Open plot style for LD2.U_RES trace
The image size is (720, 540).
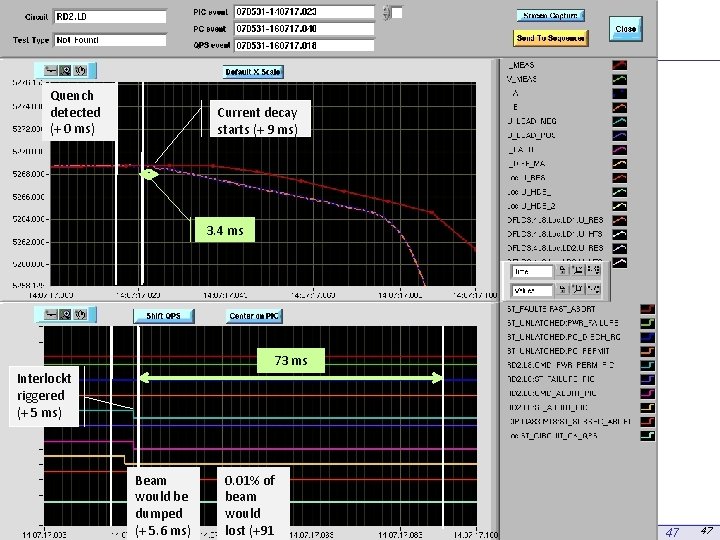pyautogui.click(x=619, y=248)
